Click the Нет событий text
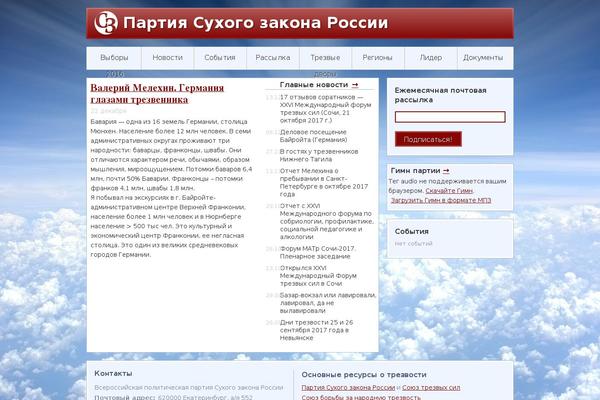 [x=414, y=243]
